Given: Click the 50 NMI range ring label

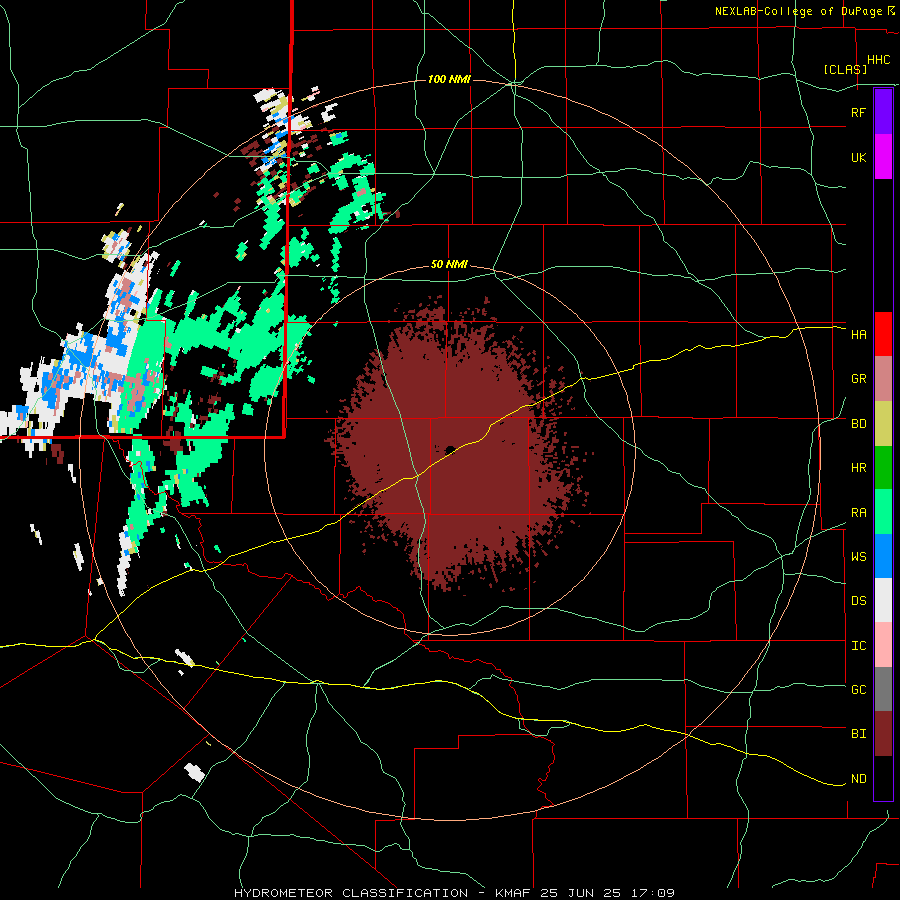Looking at the screenshot, I should click(449, 265).
